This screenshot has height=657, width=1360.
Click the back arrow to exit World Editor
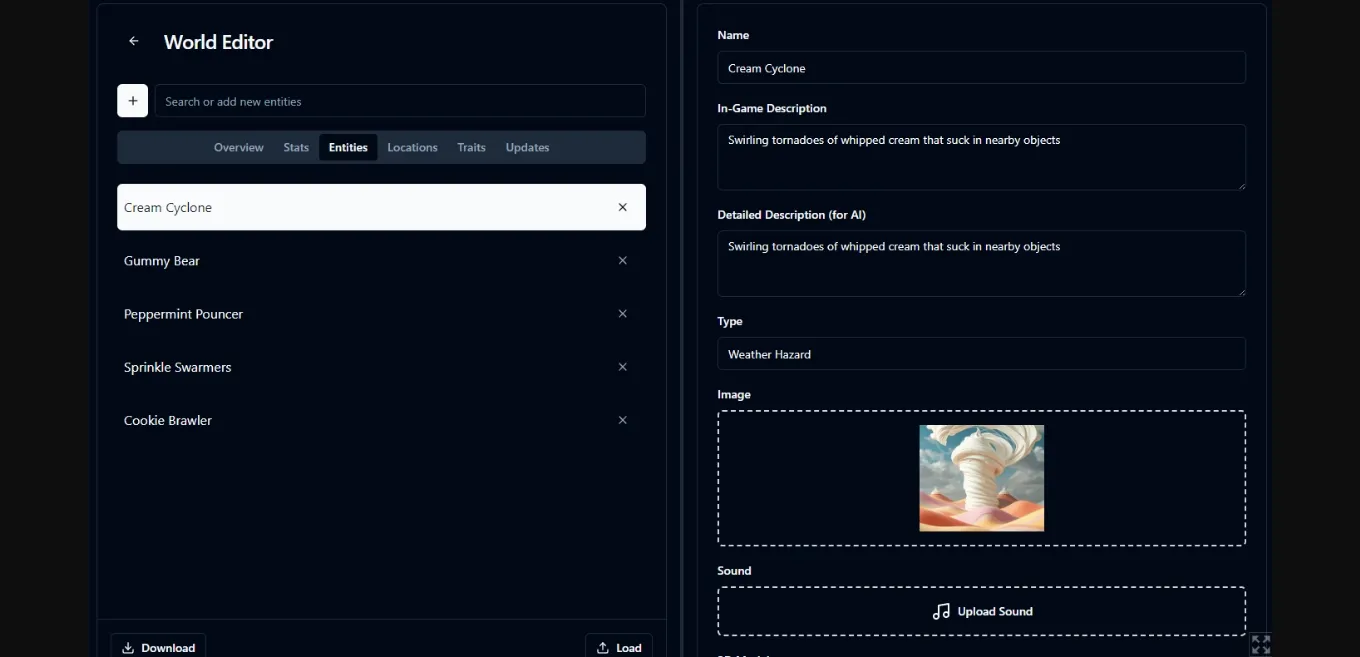pyautogui.click(x=133, y=41)
